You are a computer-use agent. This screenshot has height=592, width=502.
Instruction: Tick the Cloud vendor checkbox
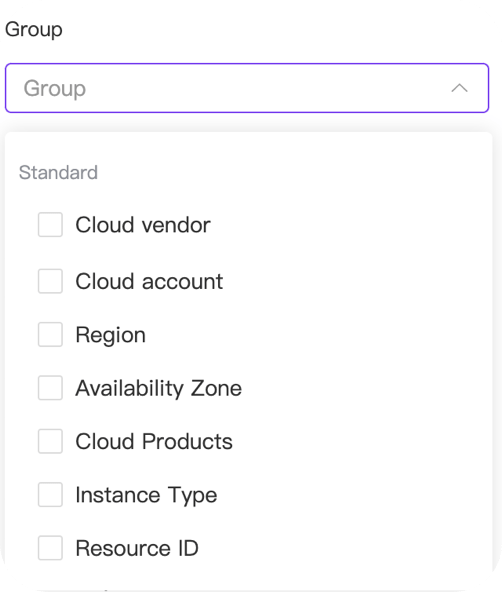coord(50,225)
